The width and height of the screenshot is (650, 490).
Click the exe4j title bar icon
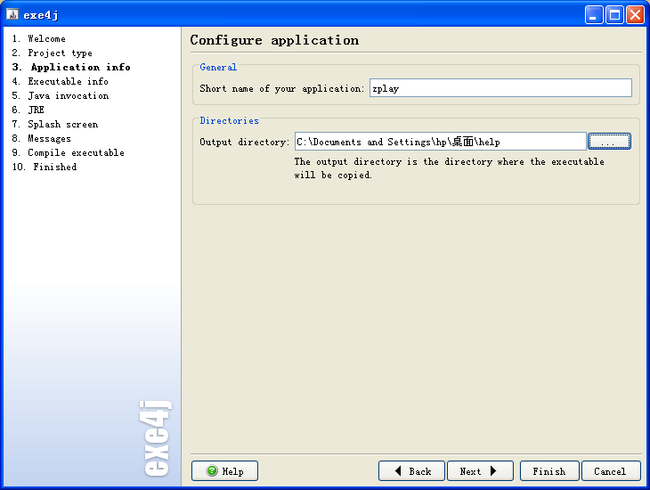12,15
